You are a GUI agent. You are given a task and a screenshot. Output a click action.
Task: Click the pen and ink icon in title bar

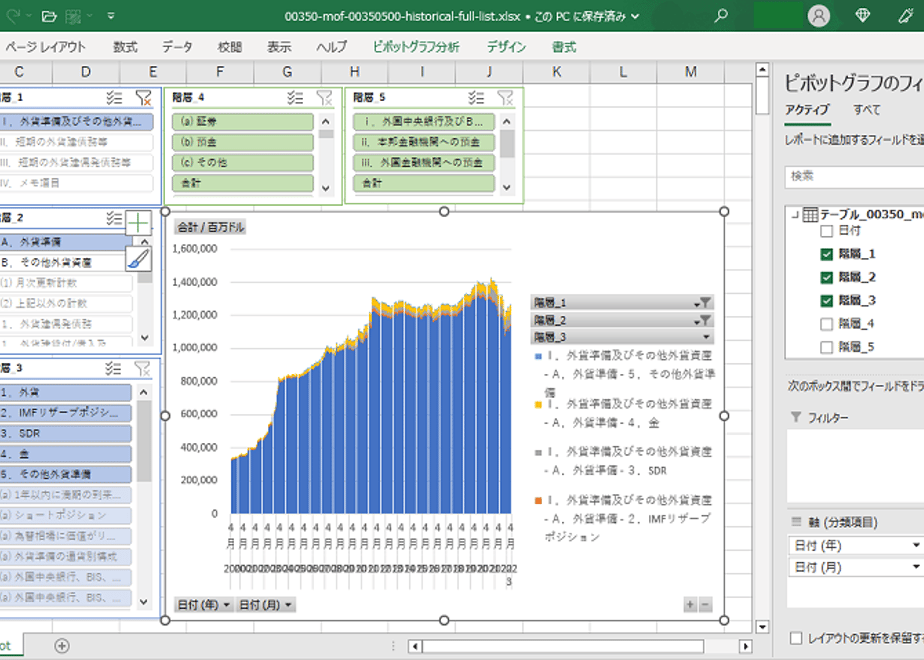(906, 16)
